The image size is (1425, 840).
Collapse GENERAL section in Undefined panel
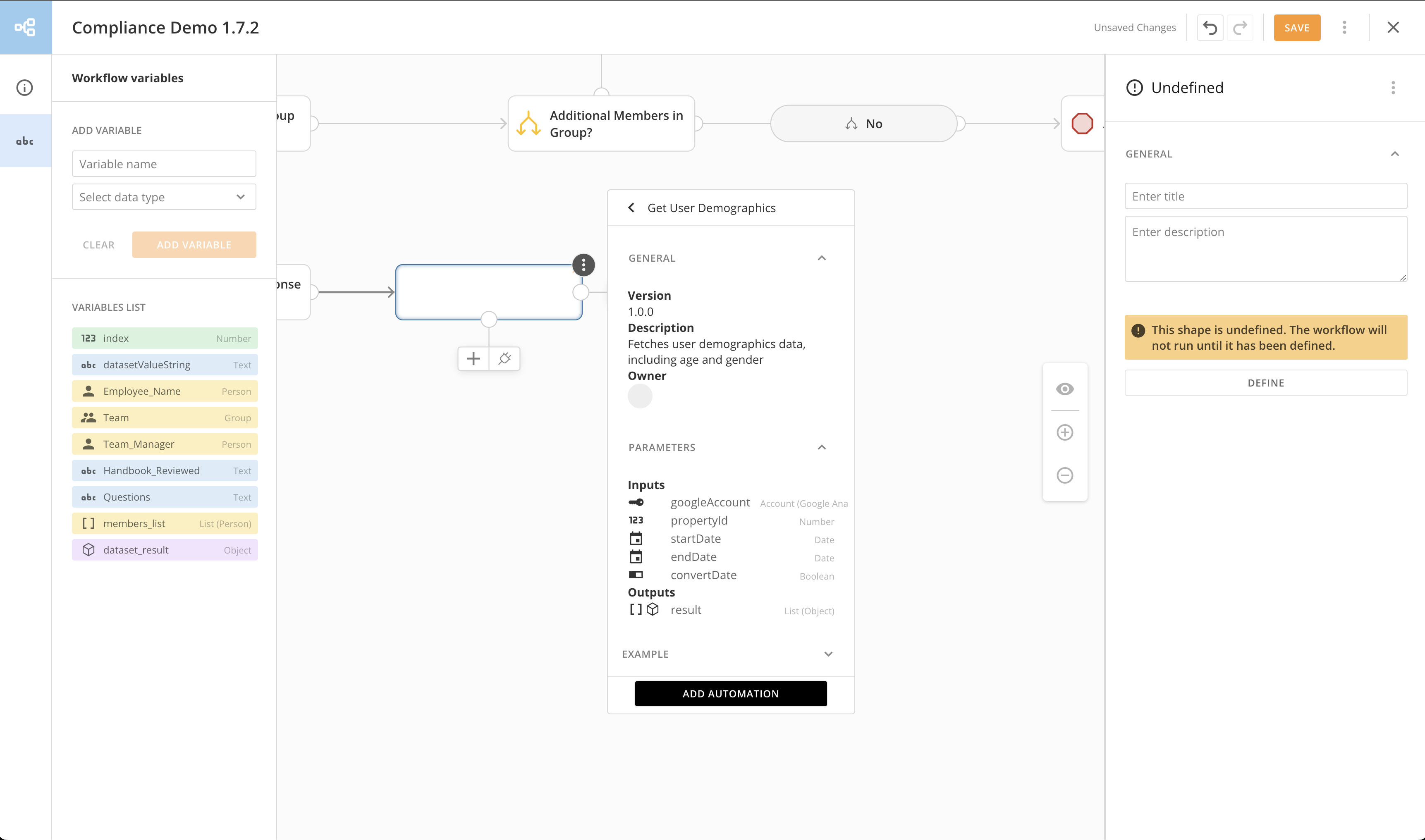pos(1394,154)
